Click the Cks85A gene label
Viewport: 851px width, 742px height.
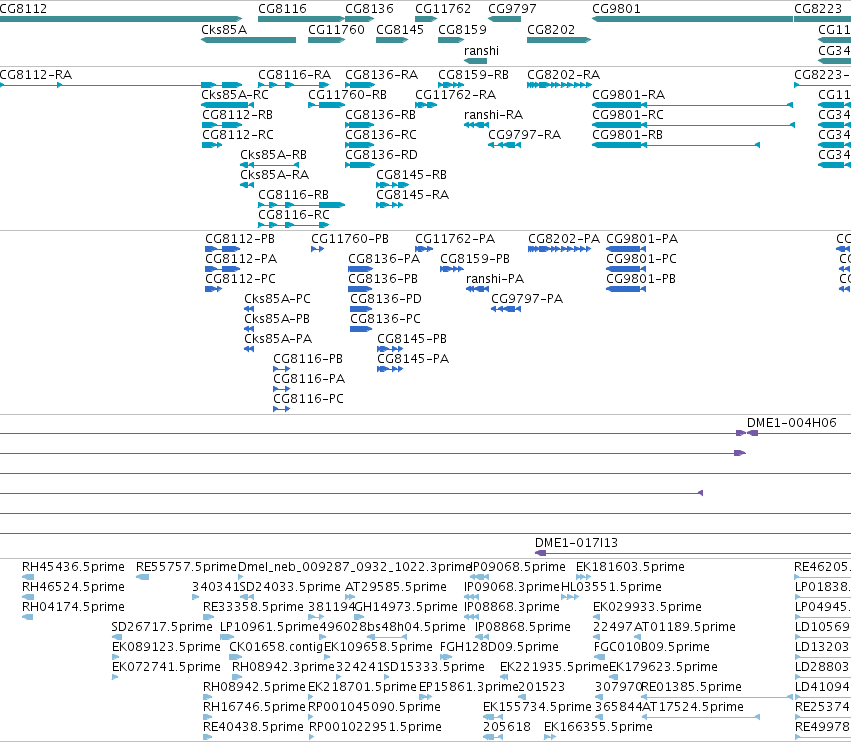point(224,29)
